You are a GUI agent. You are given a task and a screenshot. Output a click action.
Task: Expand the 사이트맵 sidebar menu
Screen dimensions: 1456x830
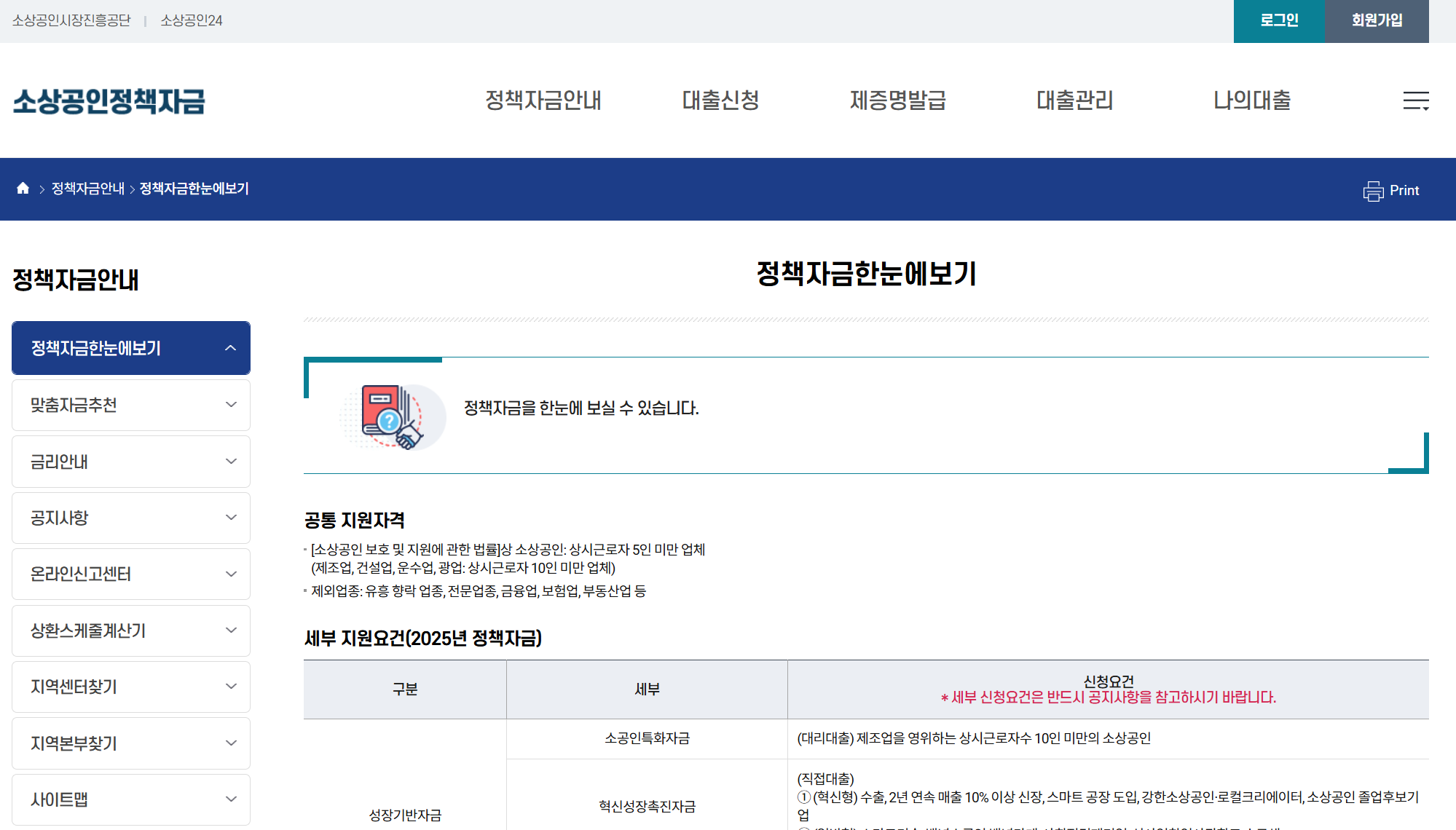pos(130,799)
